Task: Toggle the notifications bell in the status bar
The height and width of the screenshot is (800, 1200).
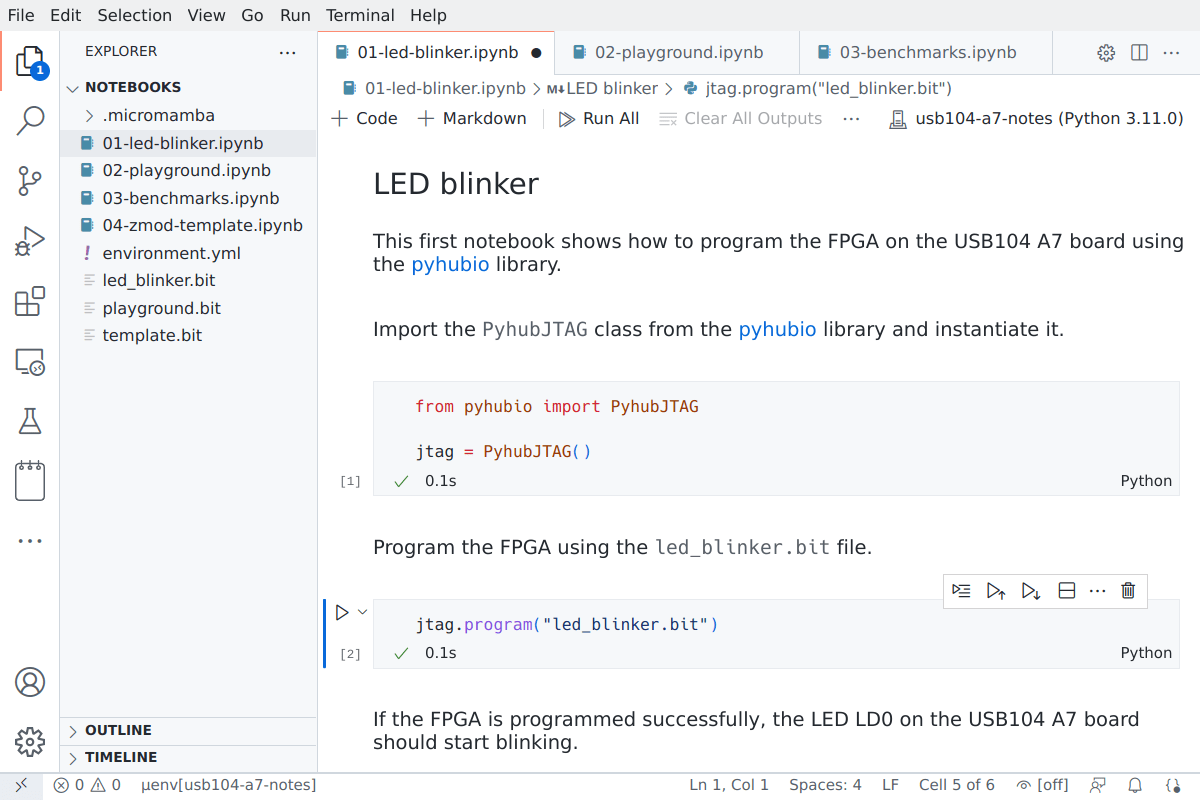Action: click(x=1135, y=784)
